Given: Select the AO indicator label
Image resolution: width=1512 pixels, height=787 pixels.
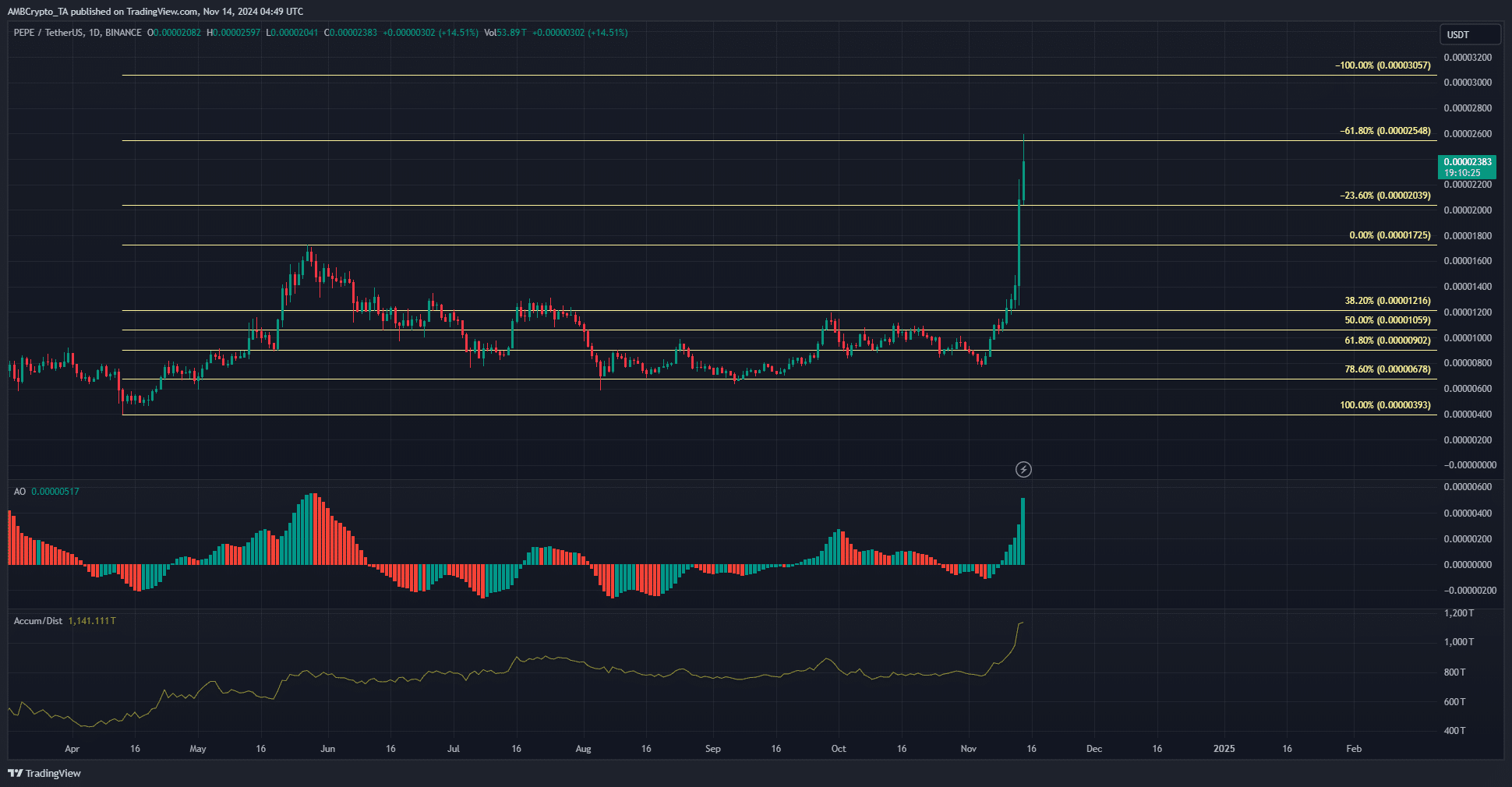Looking at the screenshot, I should click(19, 492).
